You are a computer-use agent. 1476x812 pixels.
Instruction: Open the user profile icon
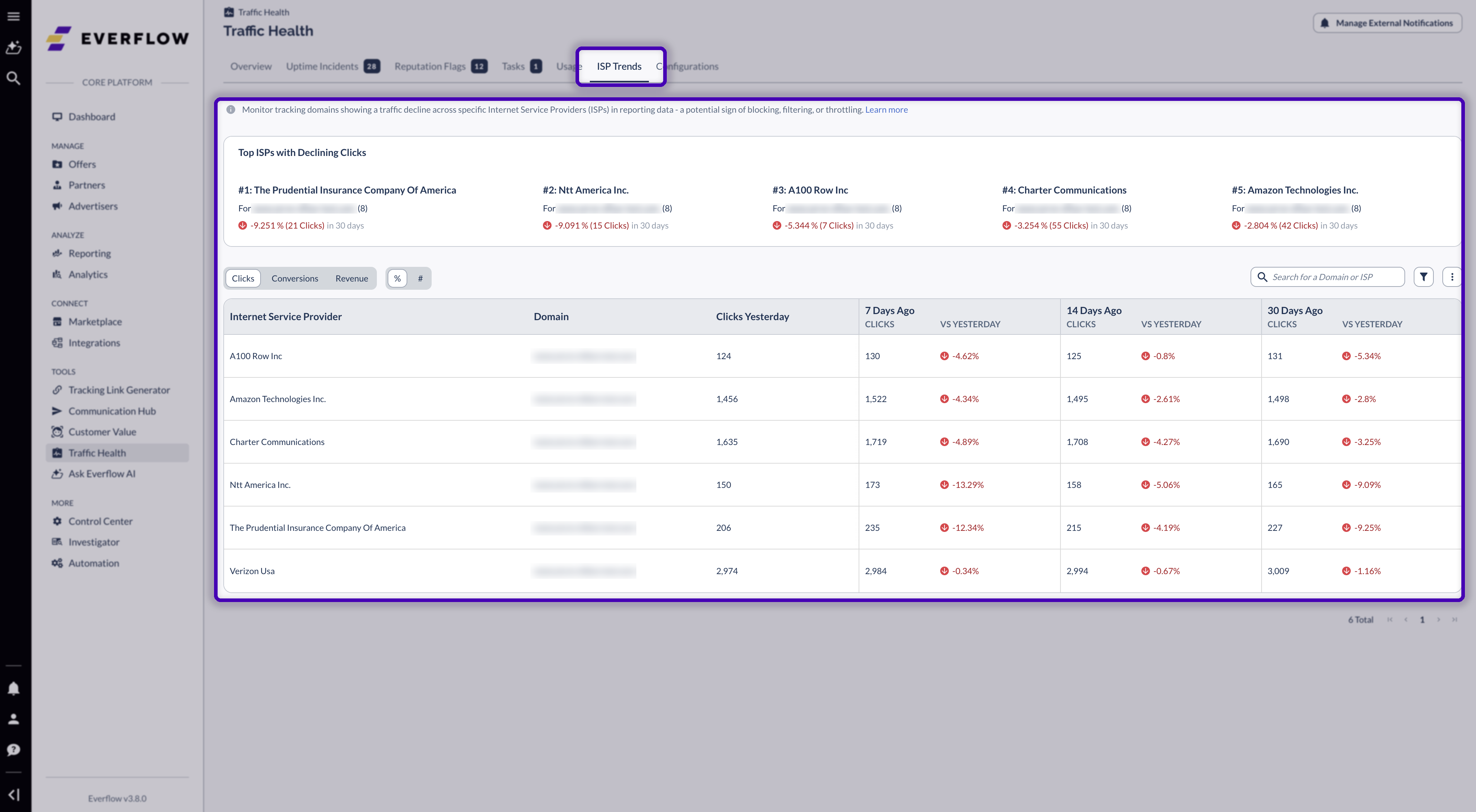13,719
